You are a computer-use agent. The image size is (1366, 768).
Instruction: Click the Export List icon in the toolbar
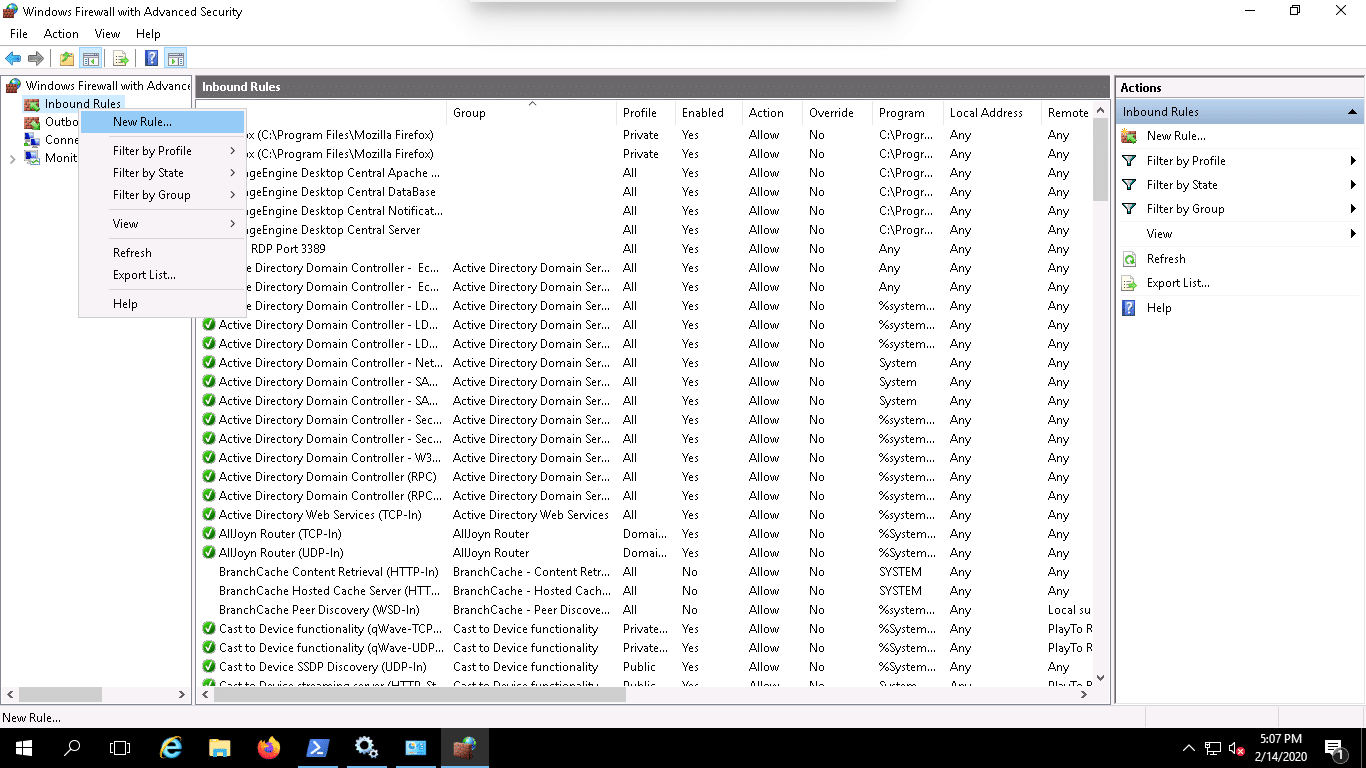[120, 59]
